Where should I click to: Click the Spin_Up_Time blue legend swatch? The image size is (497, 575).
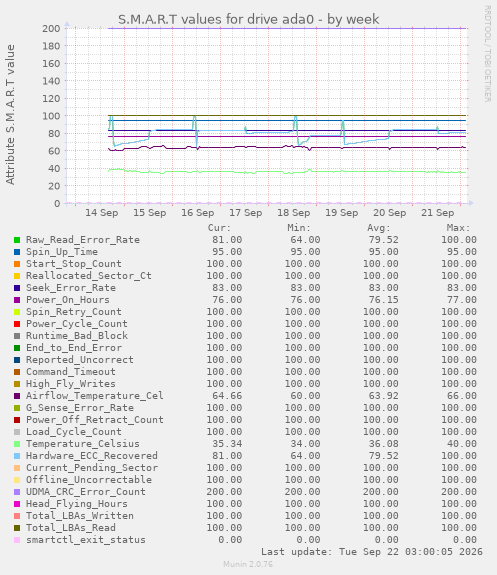pos(17,252)
